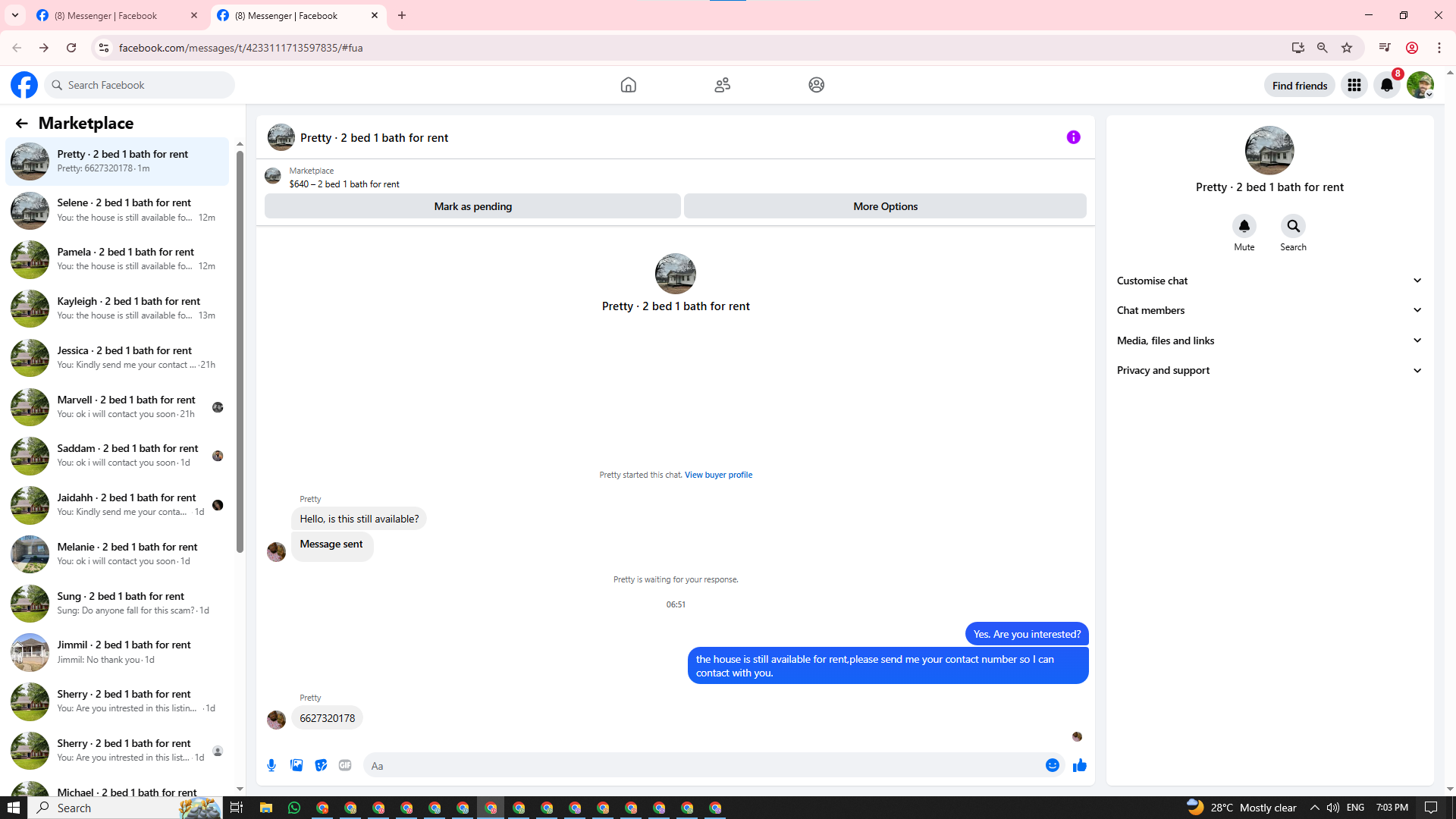Search within the conversation
The image size is (1456, 819).
(1293, 226)
